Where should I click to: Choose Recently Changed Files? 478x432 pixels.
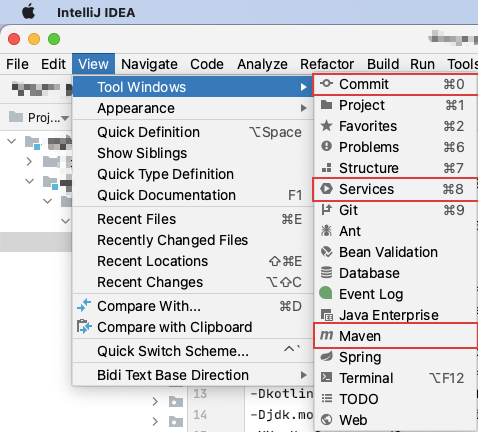point(193,240)
